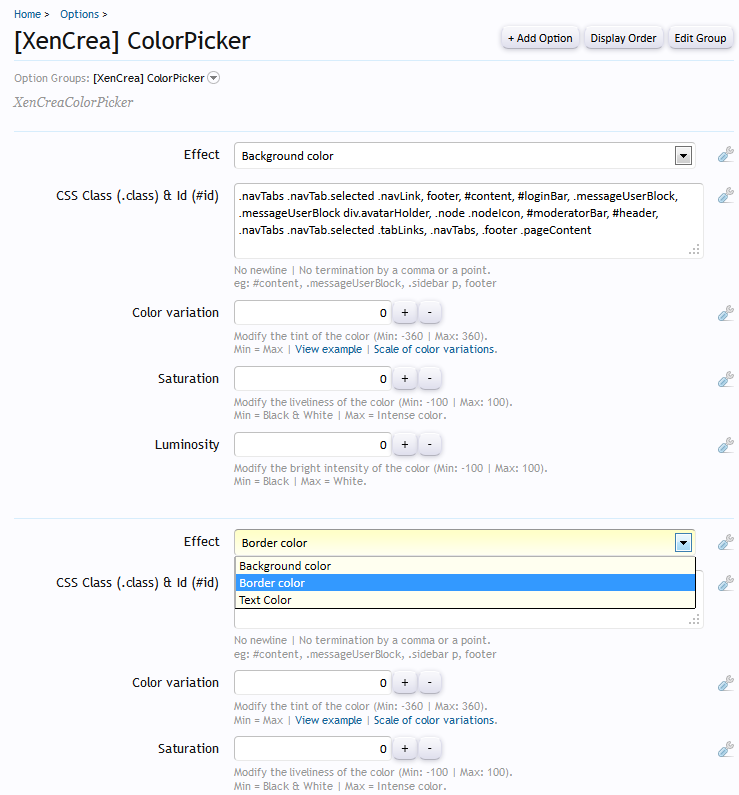This screenshot has height=795, width=739.
Task: Choose Border color in open dropdown list
Action: (x=465, y=583)
